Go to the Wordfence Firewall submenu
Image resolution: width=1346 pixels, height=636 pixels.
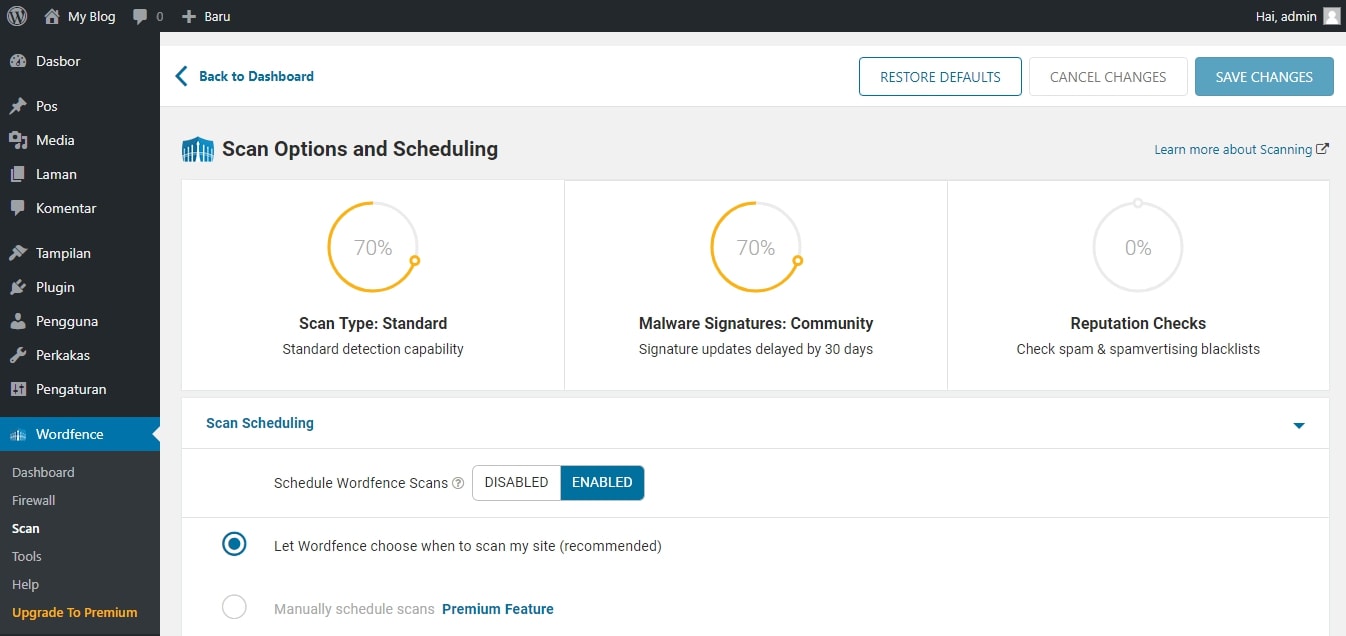click(34, 500)
